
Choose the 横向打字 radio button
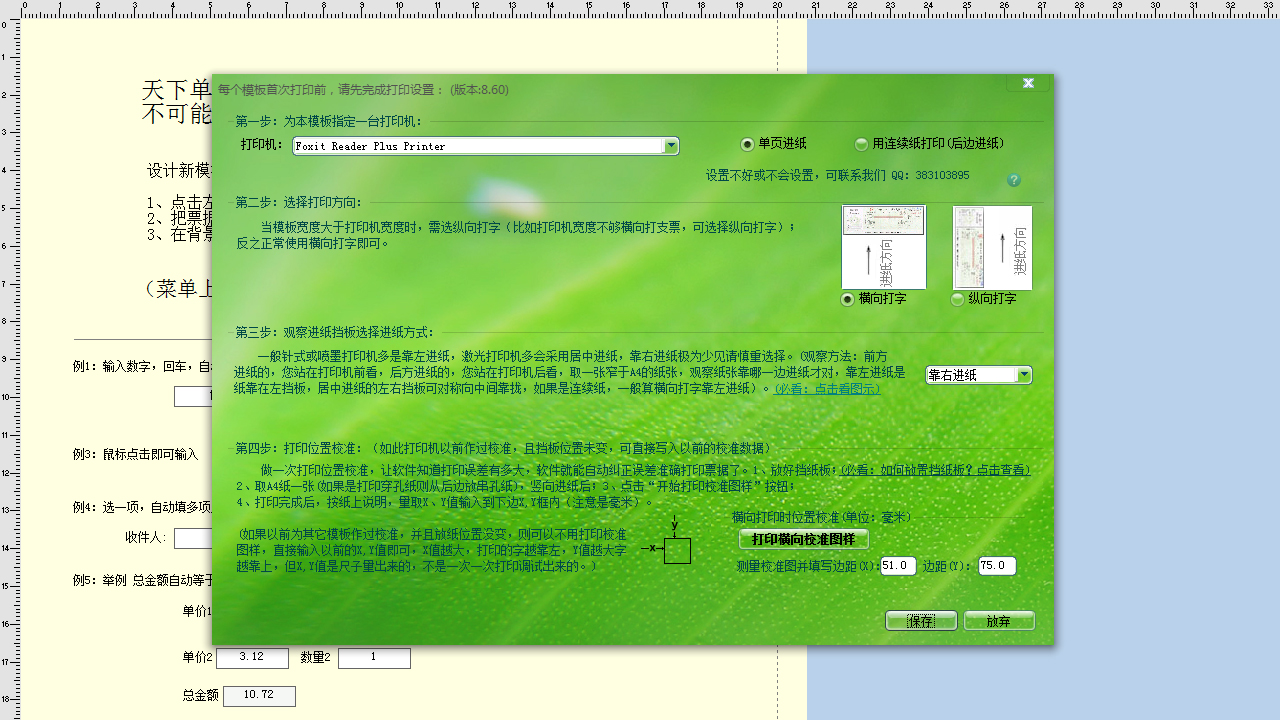(849, 299)
